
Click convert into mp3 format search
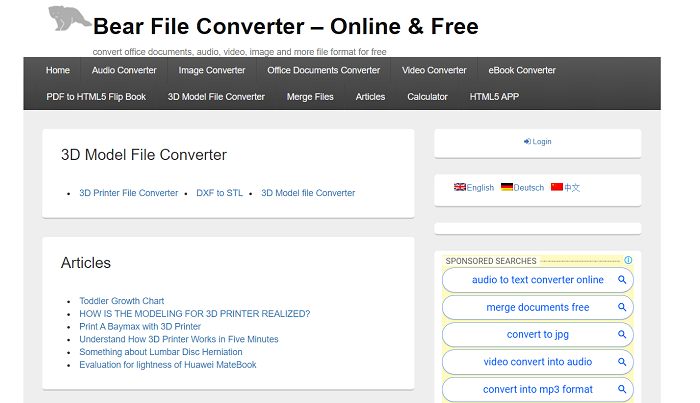[x=538, y=389]
